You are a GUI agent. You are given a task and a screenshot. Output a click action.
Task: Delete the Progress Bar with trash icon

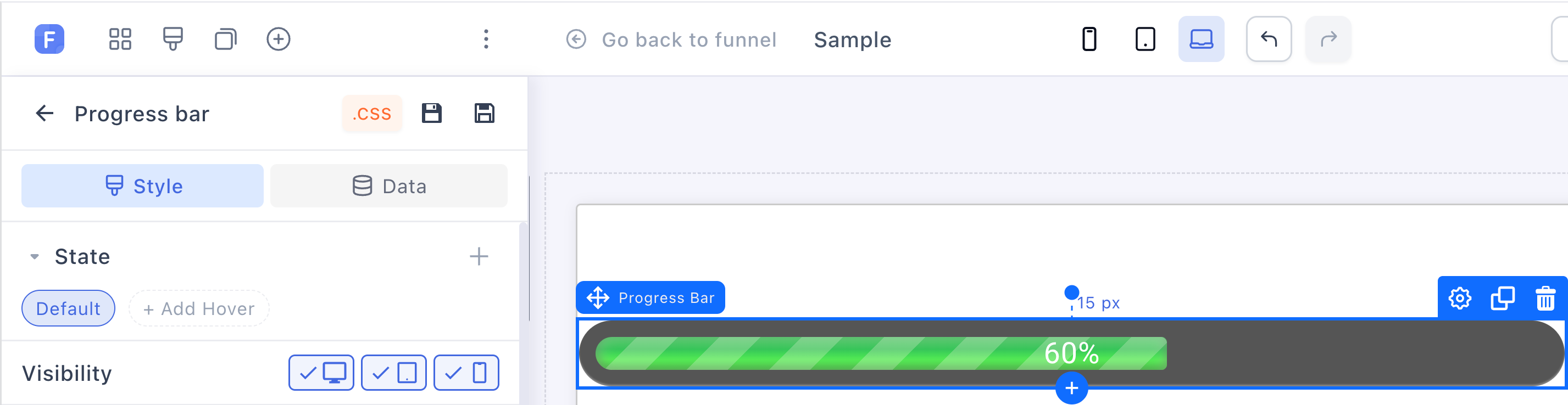point(1545,299)
